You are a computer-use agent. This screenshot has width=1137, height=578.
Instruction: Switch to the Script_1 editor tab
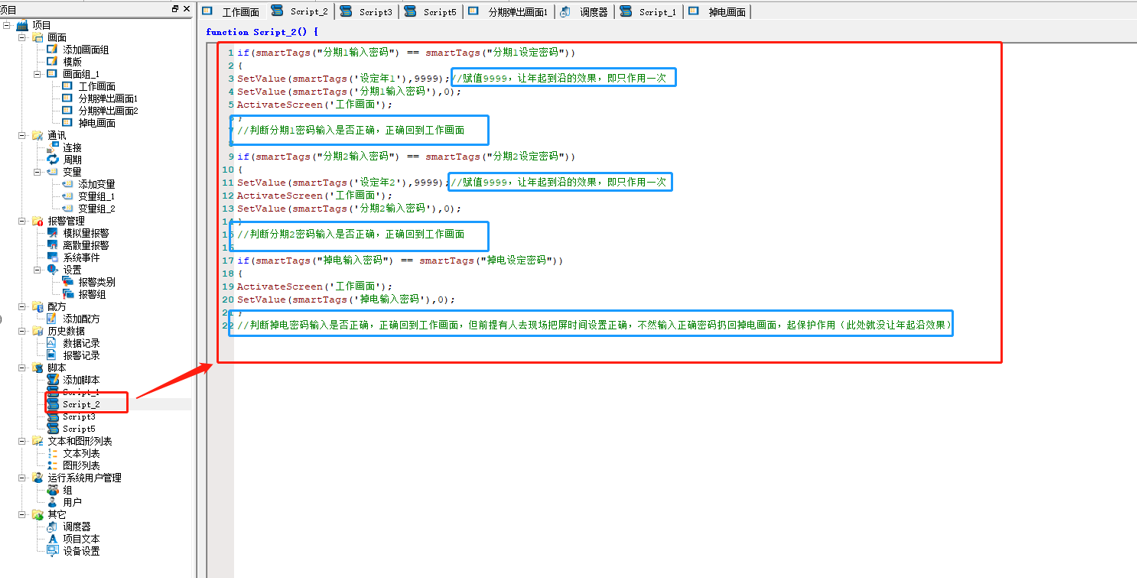coord(648,12)
